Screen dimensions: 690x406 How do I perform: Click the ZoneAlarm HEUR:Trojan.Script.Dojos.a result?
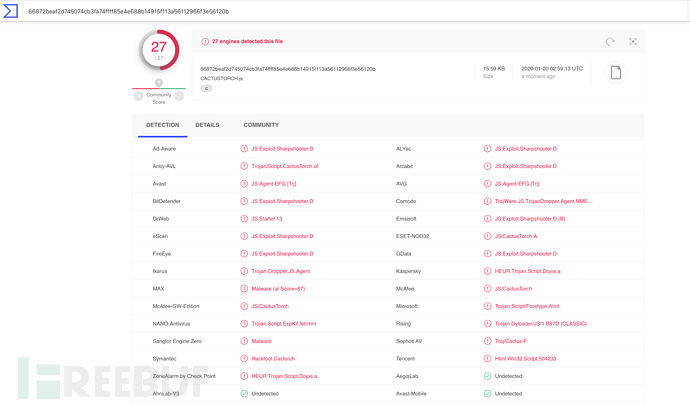click(x=284, y=376)
